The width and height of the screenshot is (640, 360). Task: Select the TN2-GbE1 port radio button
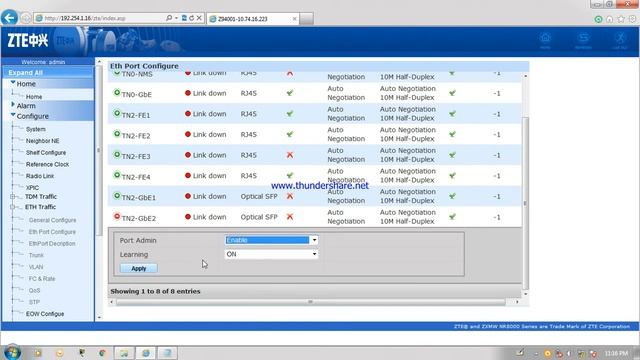[117, 196]
